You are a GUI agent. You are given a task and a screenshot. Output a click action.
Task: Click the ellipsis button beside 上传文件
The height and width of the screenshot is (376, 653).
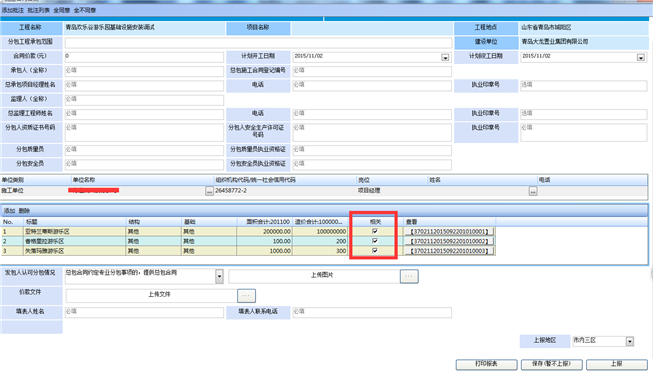(246, 296)
